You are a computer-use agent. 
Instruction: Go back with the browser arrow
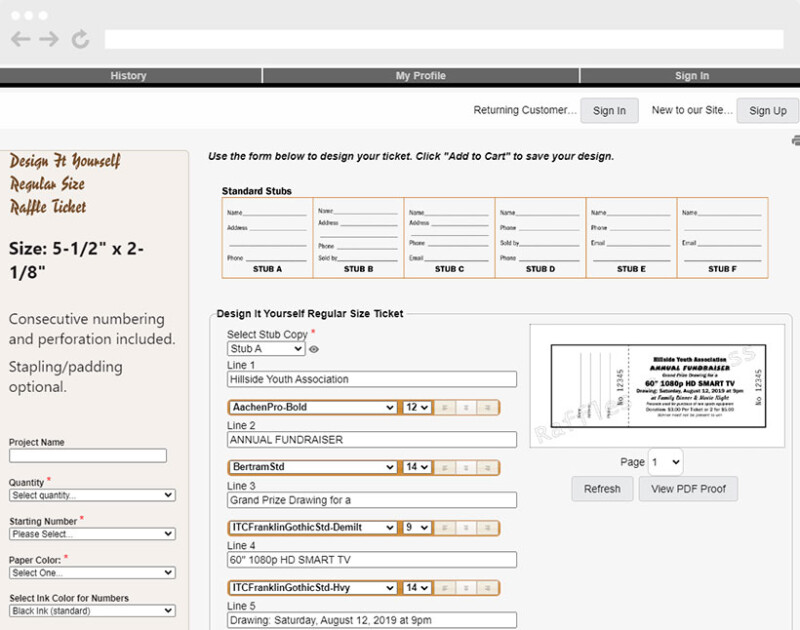[x=20, y=39]
